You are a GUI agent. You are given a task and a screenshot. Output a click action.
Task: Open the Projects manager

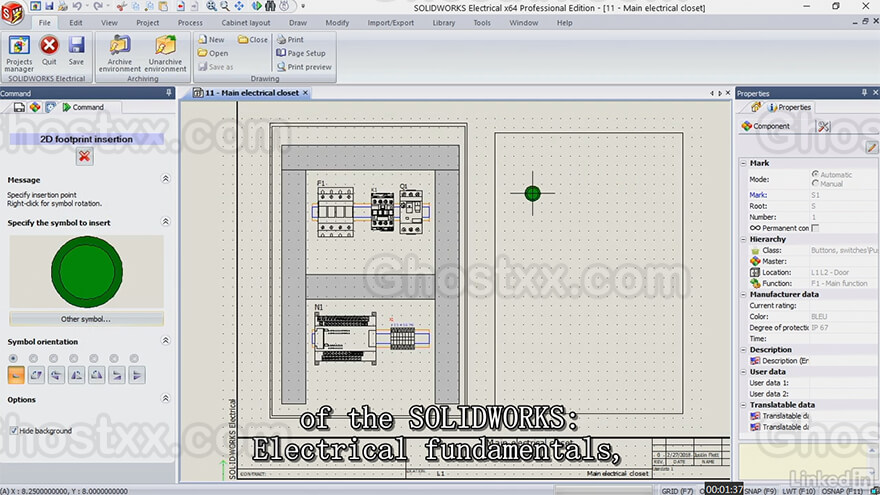pos(19,53)
